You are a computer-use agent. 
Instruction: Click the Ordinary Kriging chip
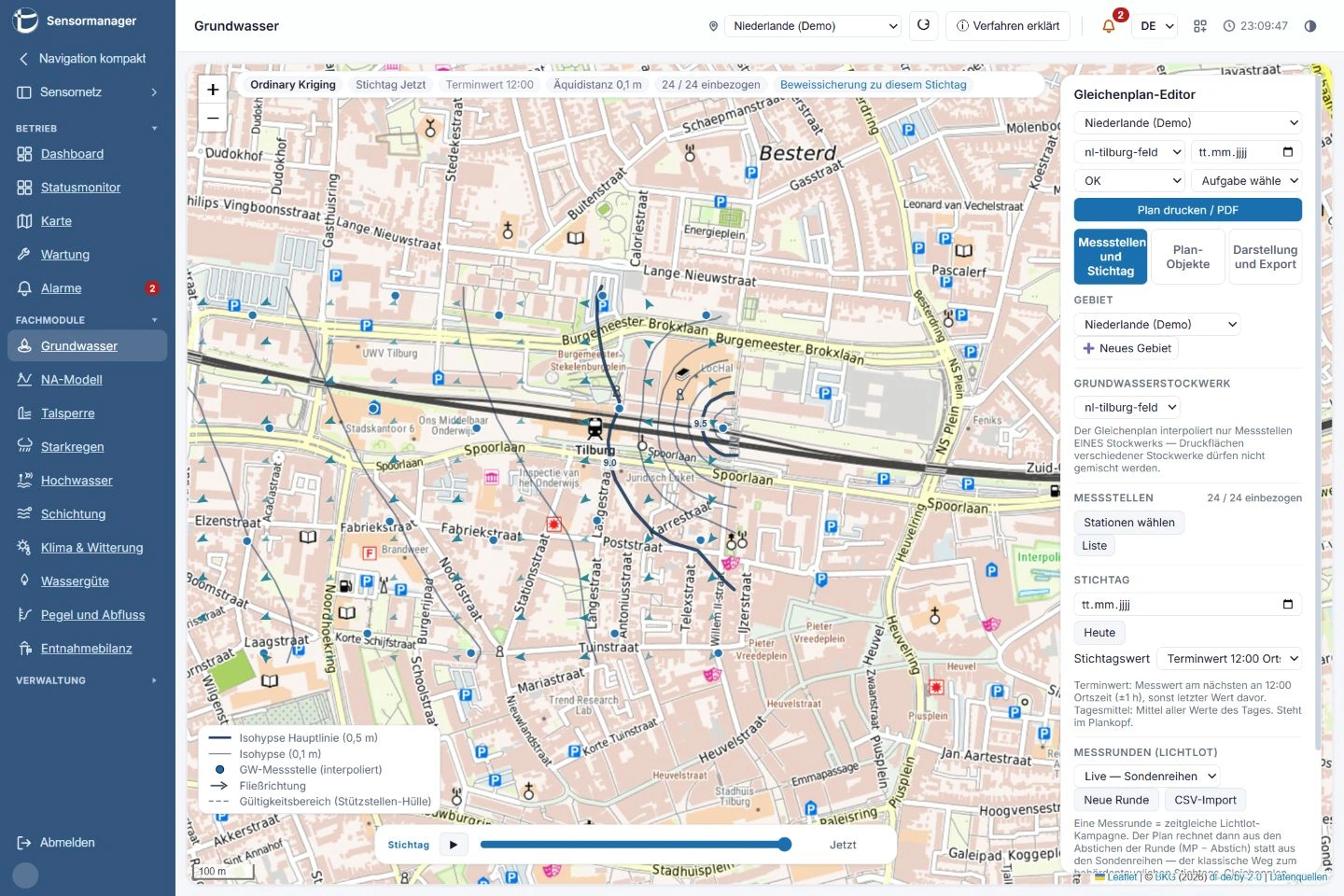pos(293,85)
